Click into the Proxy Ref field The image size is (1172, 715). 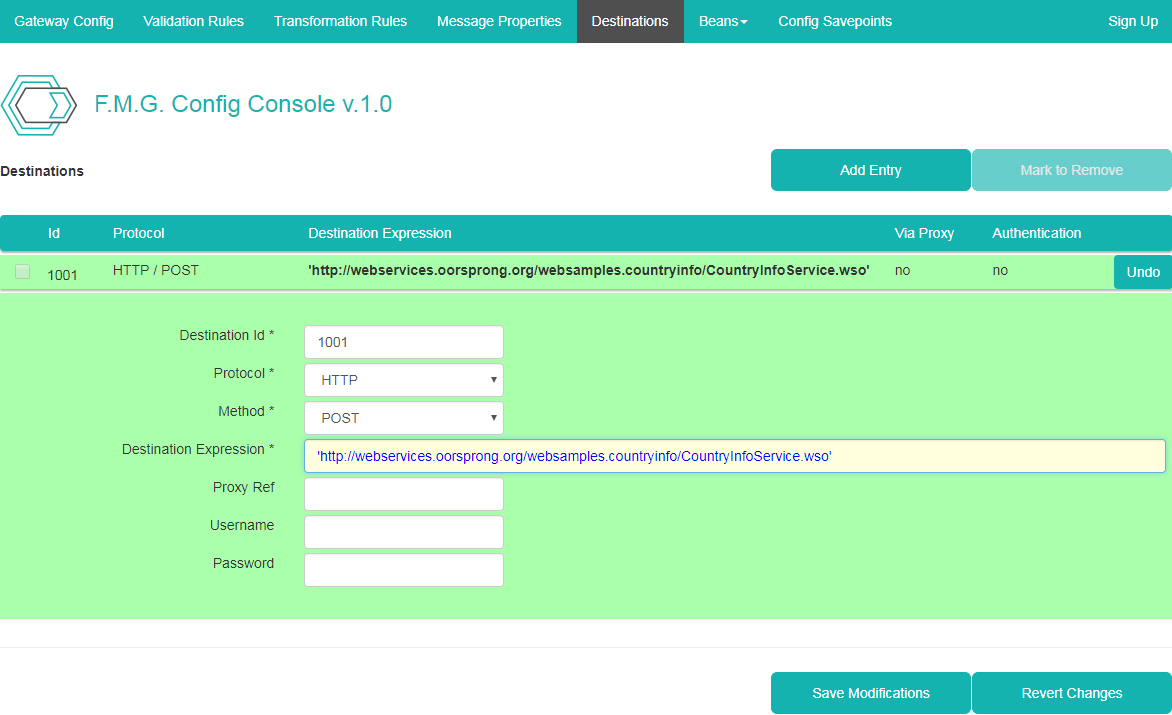[x=403, y=494]
